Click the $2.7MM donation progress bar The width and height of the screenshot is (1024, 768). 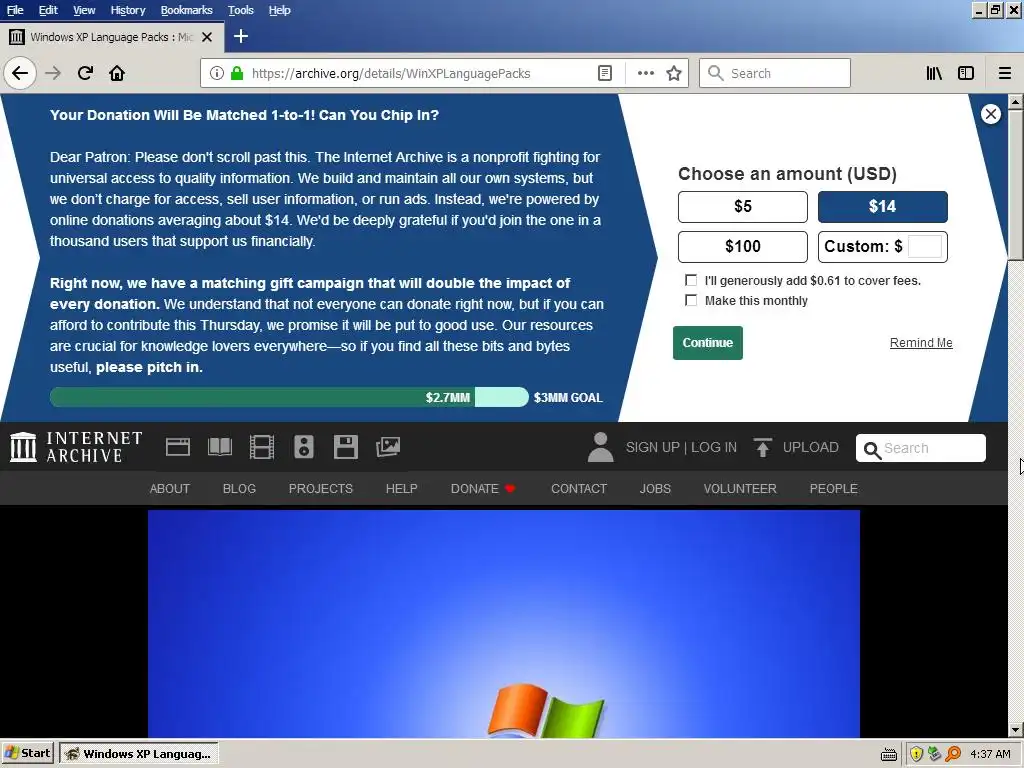(x=289, y=397)
